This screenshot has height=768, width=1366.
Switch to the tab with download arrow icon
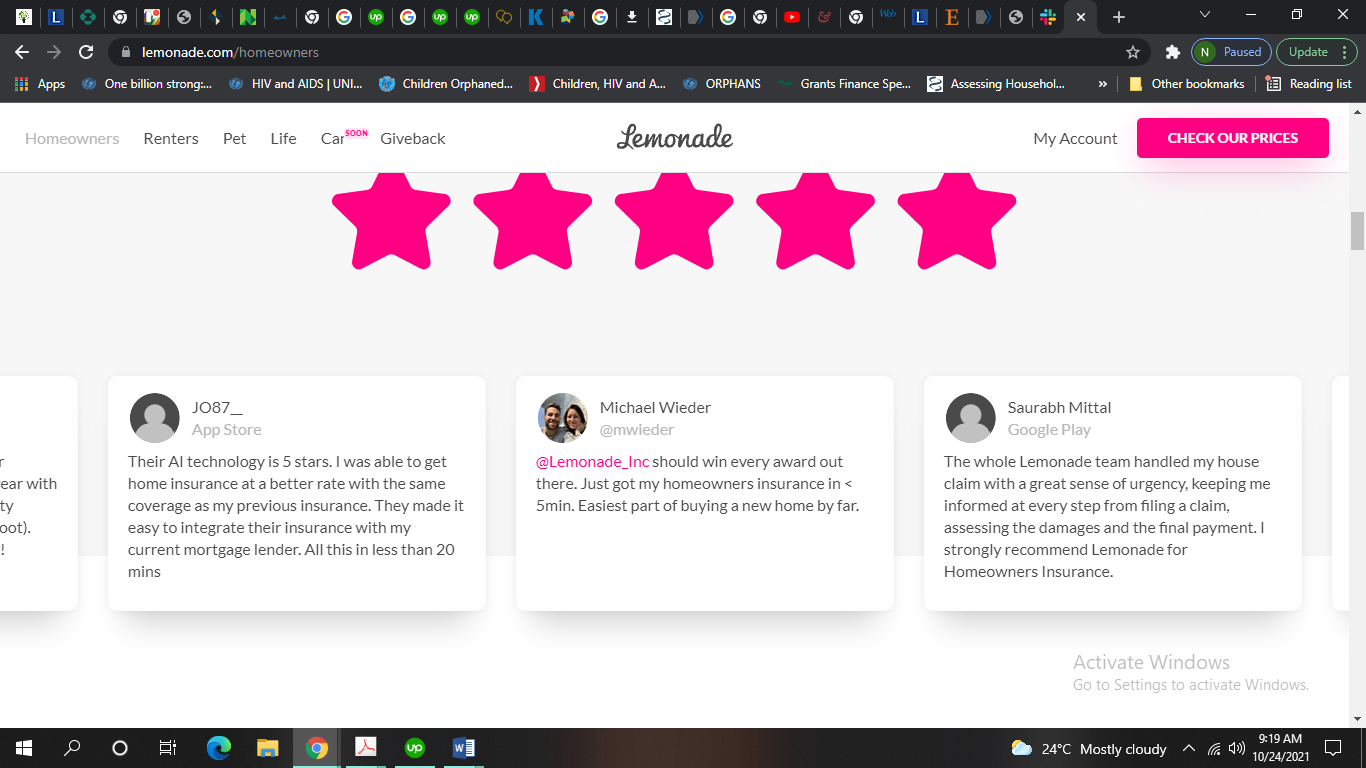631,17
